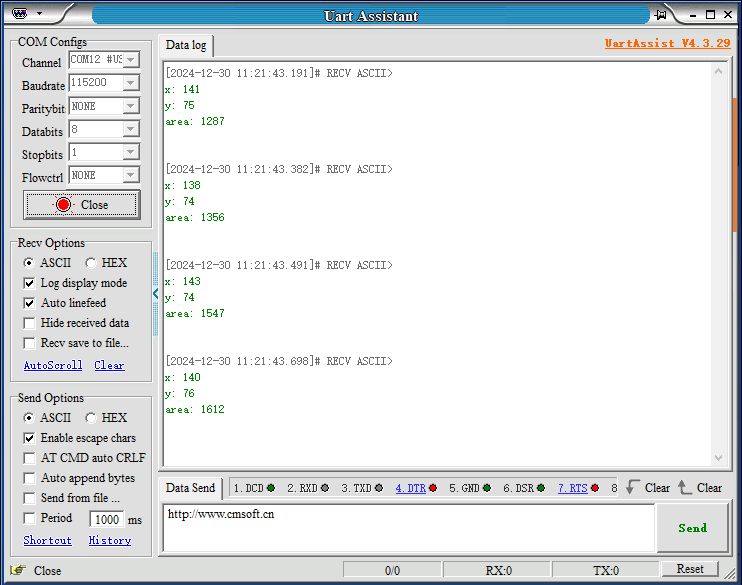Open the UartAssist V4.3.29 link
Screen dimensions: 742x585
pos(667,43)
